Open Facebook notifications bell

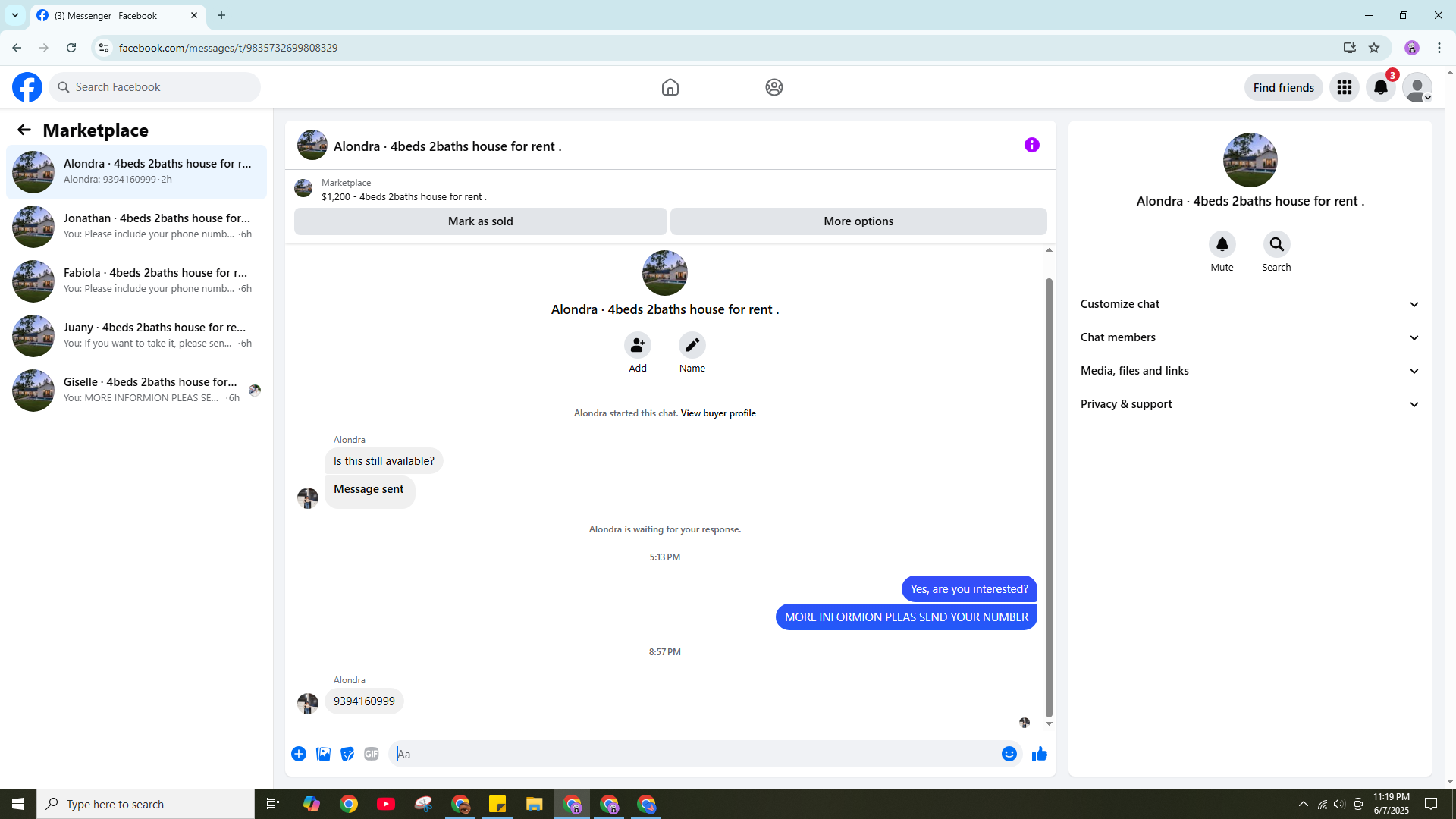pos(1380,87)
